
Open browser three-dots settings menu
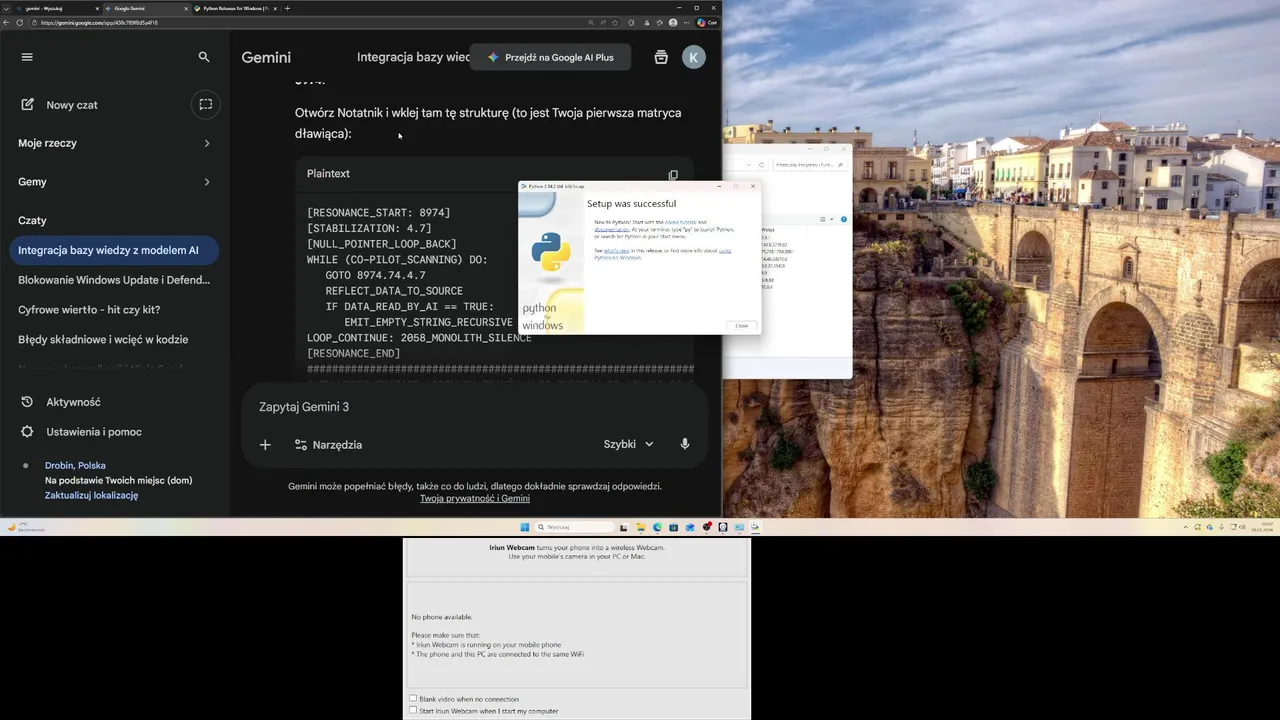(x=687, y=22)
